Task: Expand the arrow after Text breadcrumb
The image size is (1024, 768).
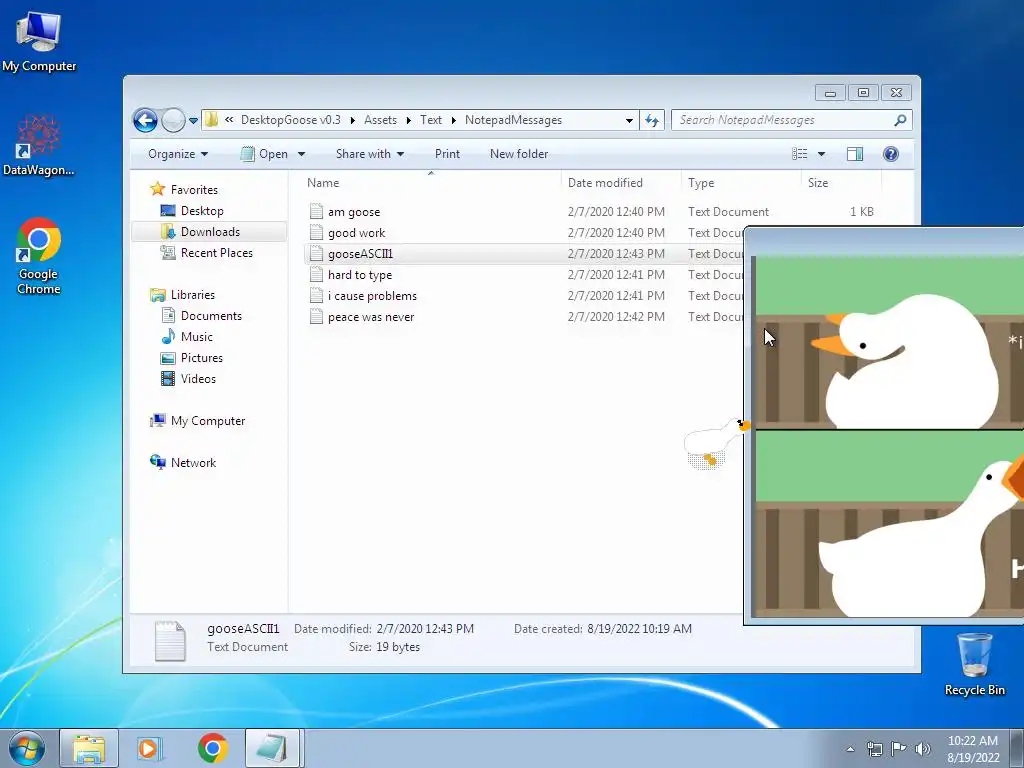Action: (x=454, y=120)
